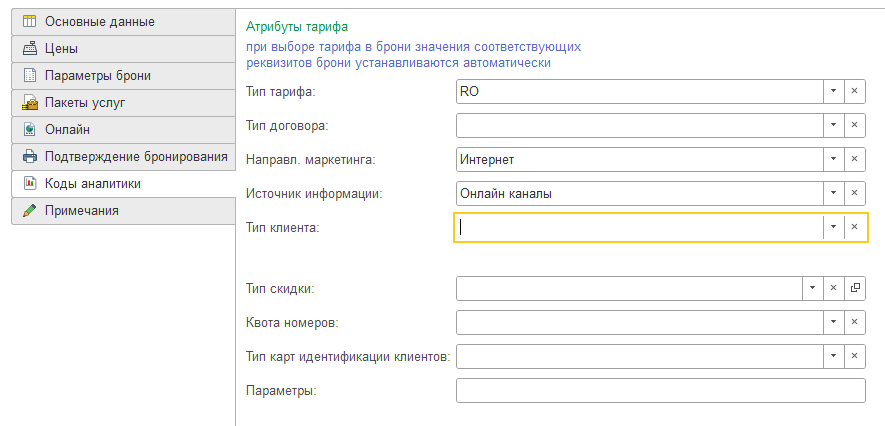Clear the Тип договора field
Image resolution: width=885 pixels, height=426 pixels.
(855, 125)
